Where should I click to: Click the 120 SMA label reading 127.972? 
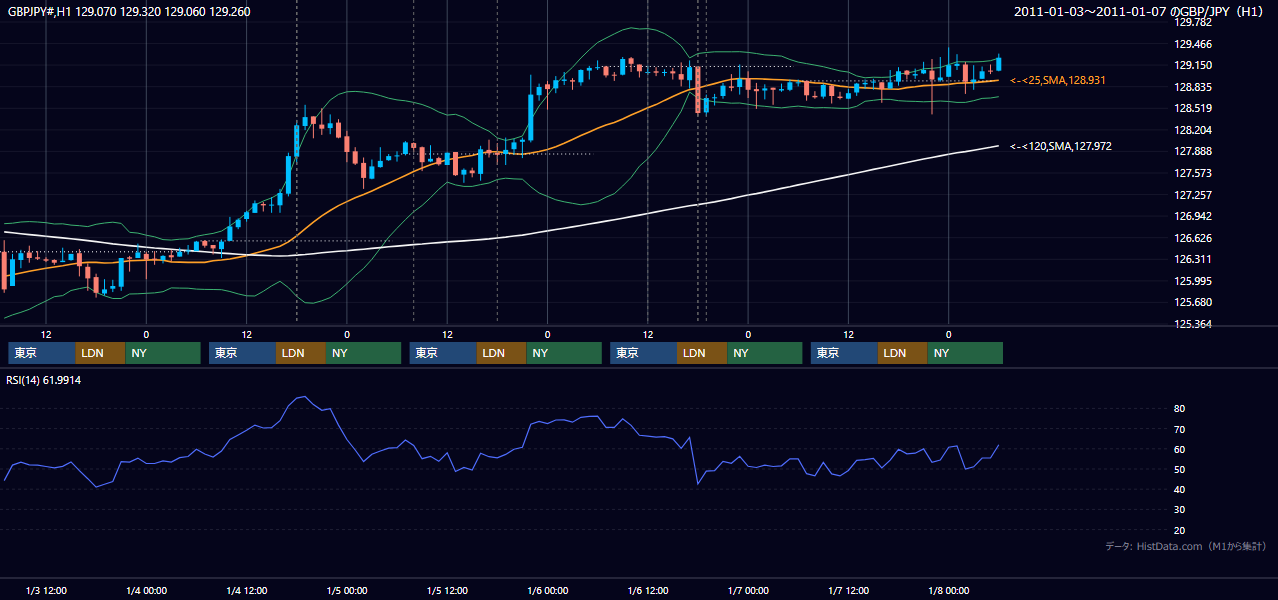point(1060,146)
